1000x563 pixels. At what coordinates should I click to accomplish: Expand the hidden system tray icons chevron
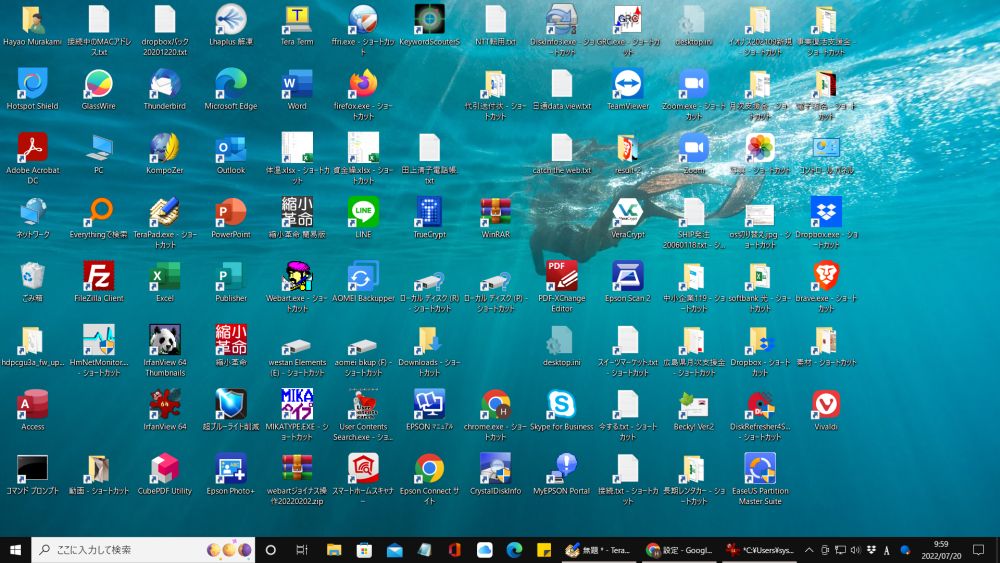(809, 550)
